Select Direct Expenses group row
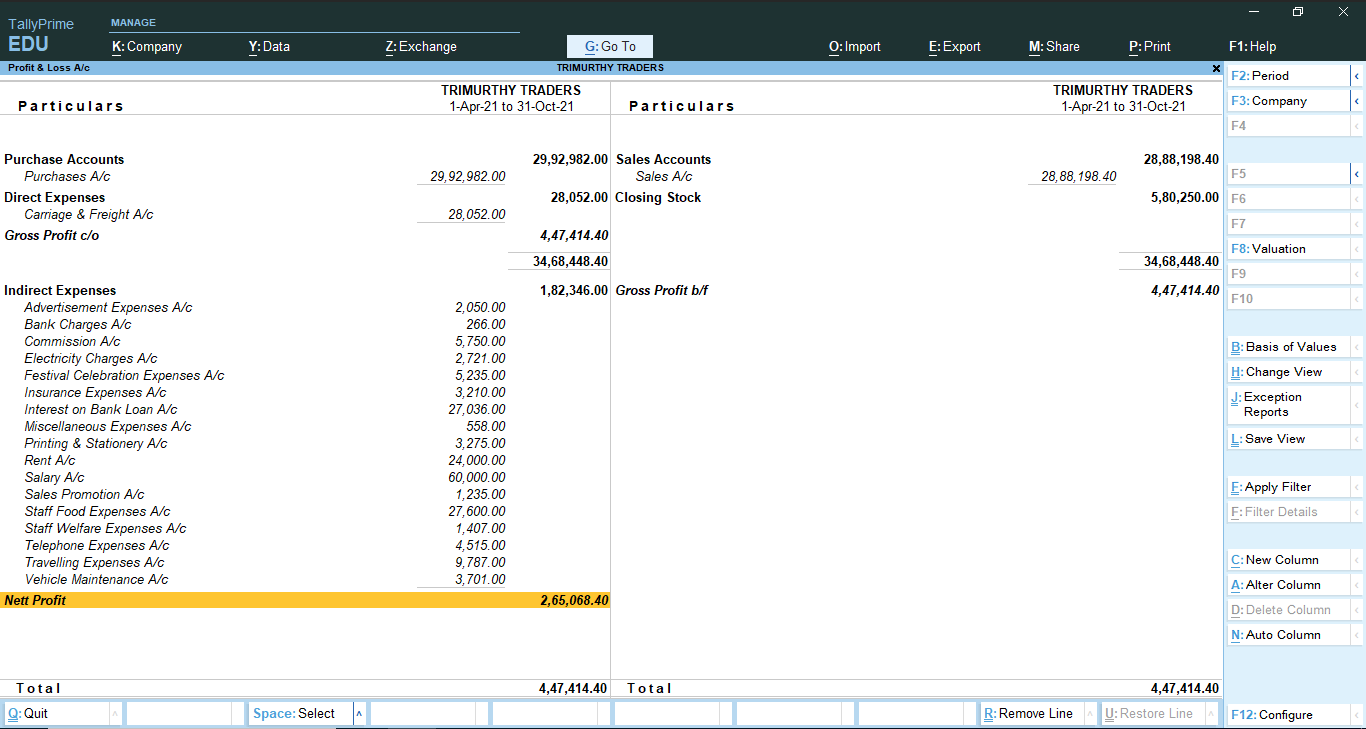1366x729 pixels. 305,197
